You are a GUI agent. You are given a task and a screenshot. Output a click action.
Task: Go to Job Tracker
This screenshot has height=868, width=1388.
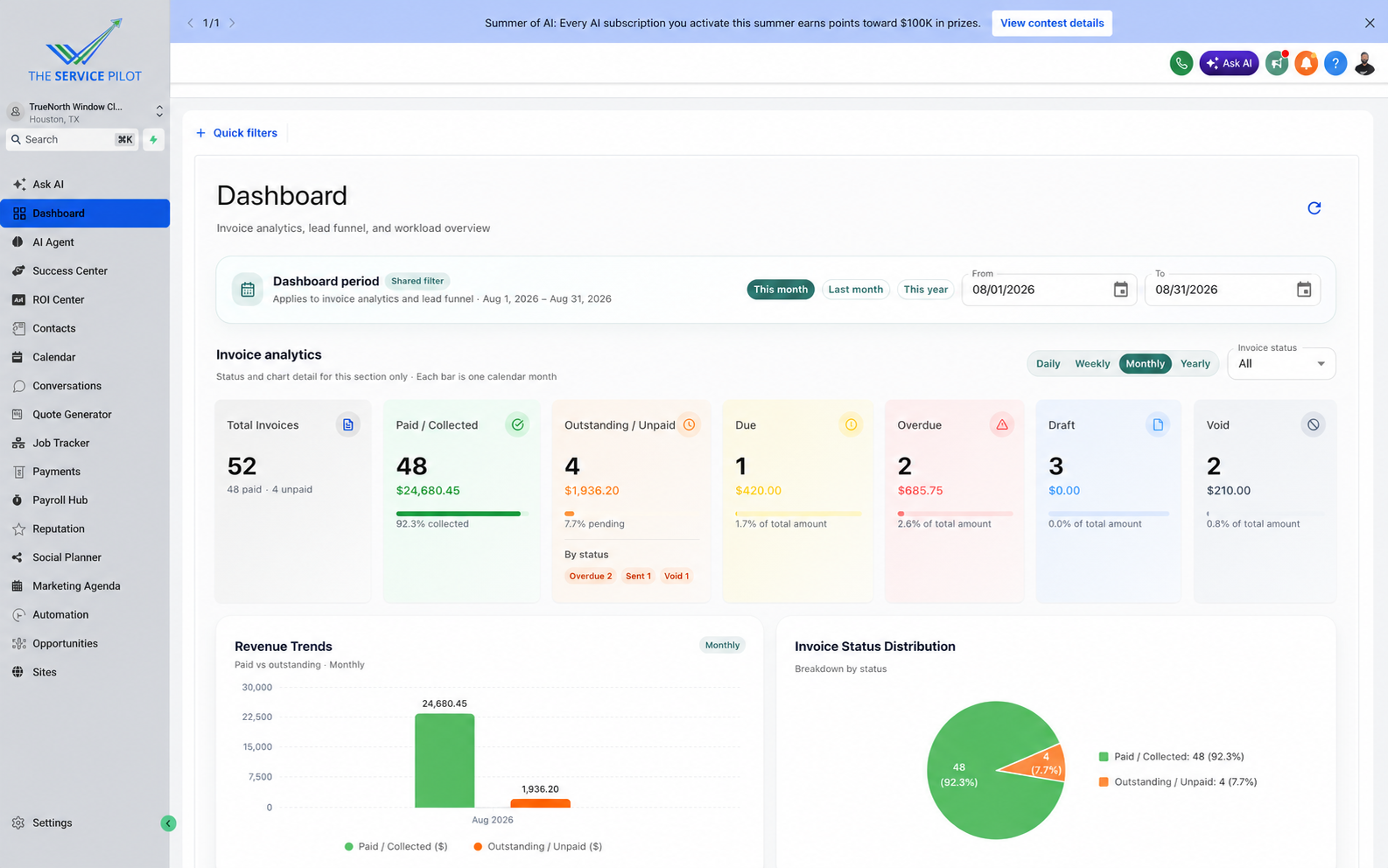pyautogui.click(x=85, y=443)
